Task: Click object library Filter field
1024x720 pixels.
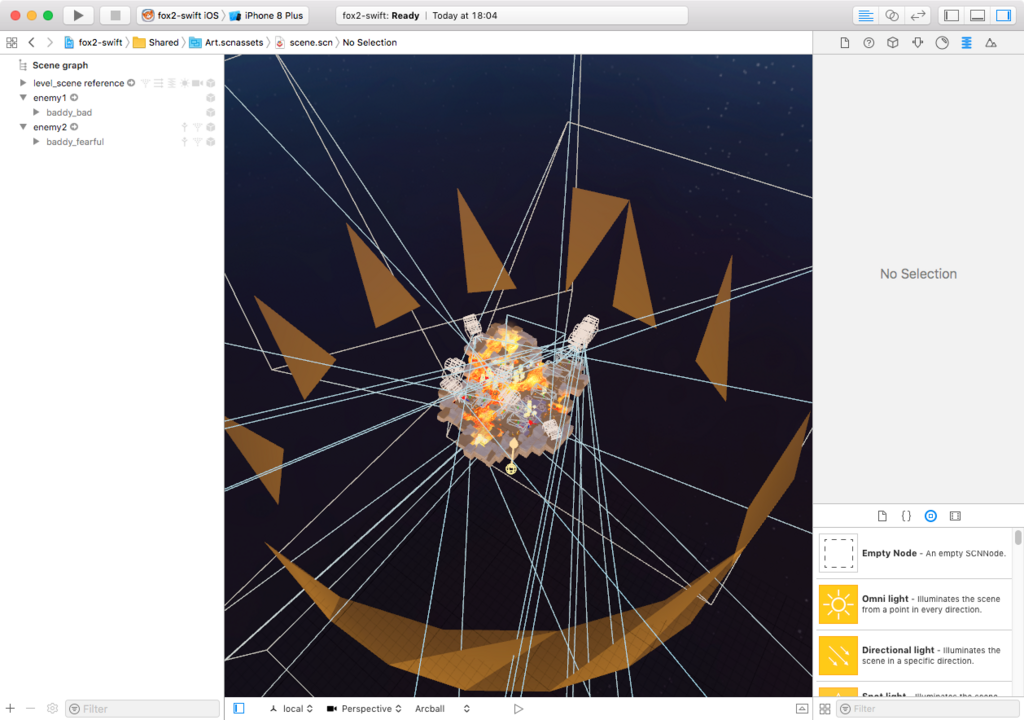Action: point(929,709)
